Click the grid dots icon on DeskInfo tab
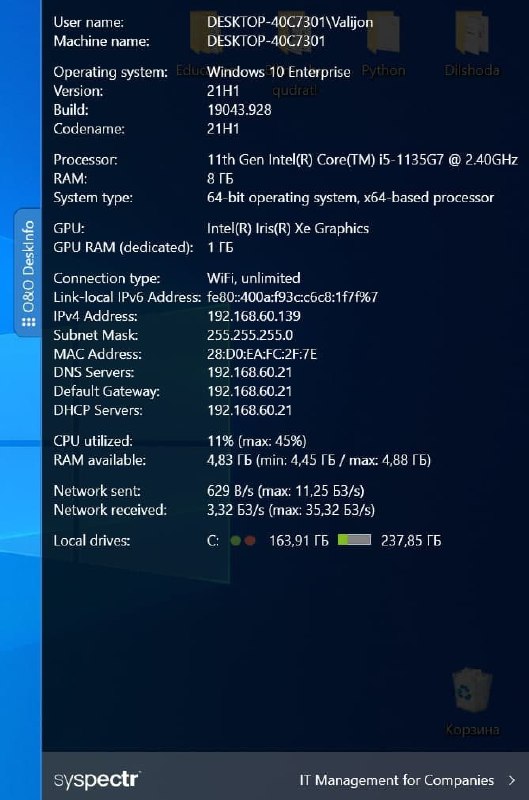This screenshot has width=529, height=800. [x=29, y=322]
